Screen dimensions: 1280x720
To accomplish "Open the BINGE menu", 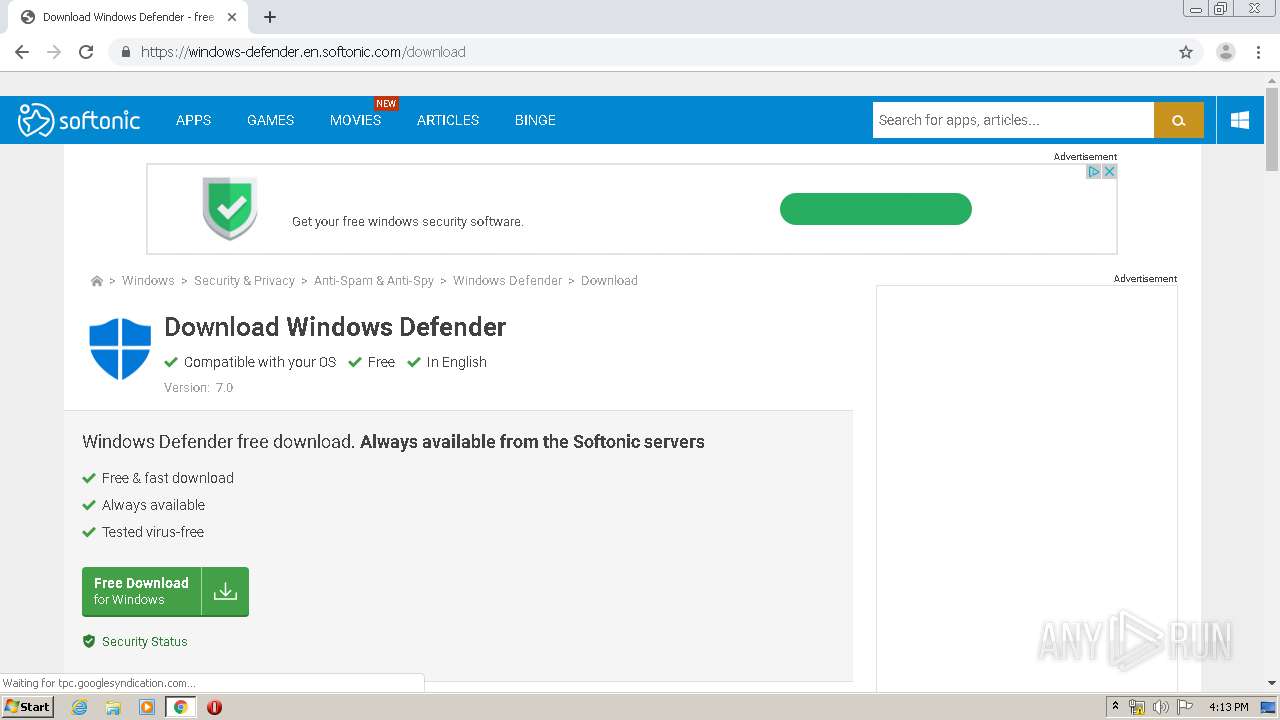I will coord(535,120).
